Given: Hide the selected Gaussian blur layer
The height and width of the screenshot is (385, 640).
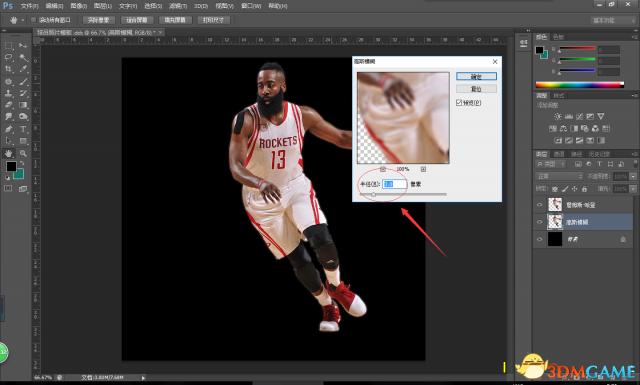Looking at the screenshot, I should click(540, 222).
